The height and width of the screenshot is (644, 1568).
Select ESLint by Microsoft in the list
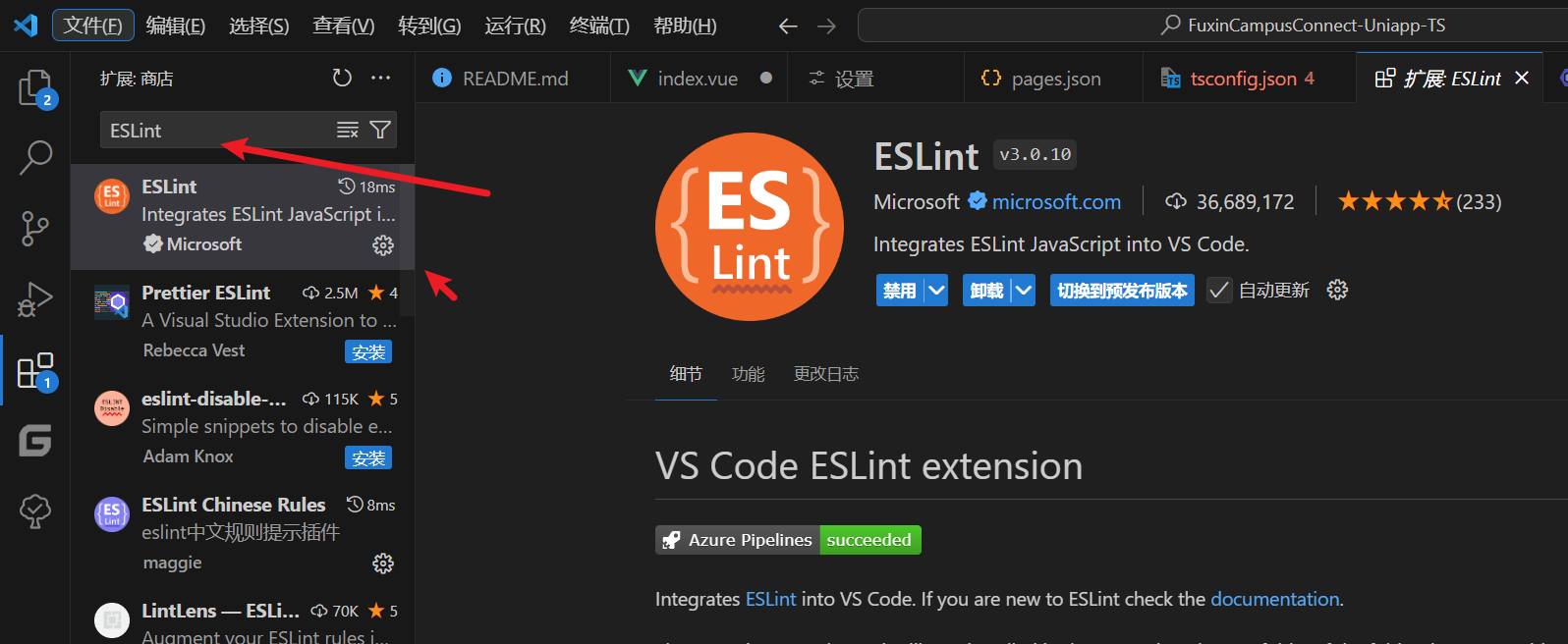[x=243, y=216]
